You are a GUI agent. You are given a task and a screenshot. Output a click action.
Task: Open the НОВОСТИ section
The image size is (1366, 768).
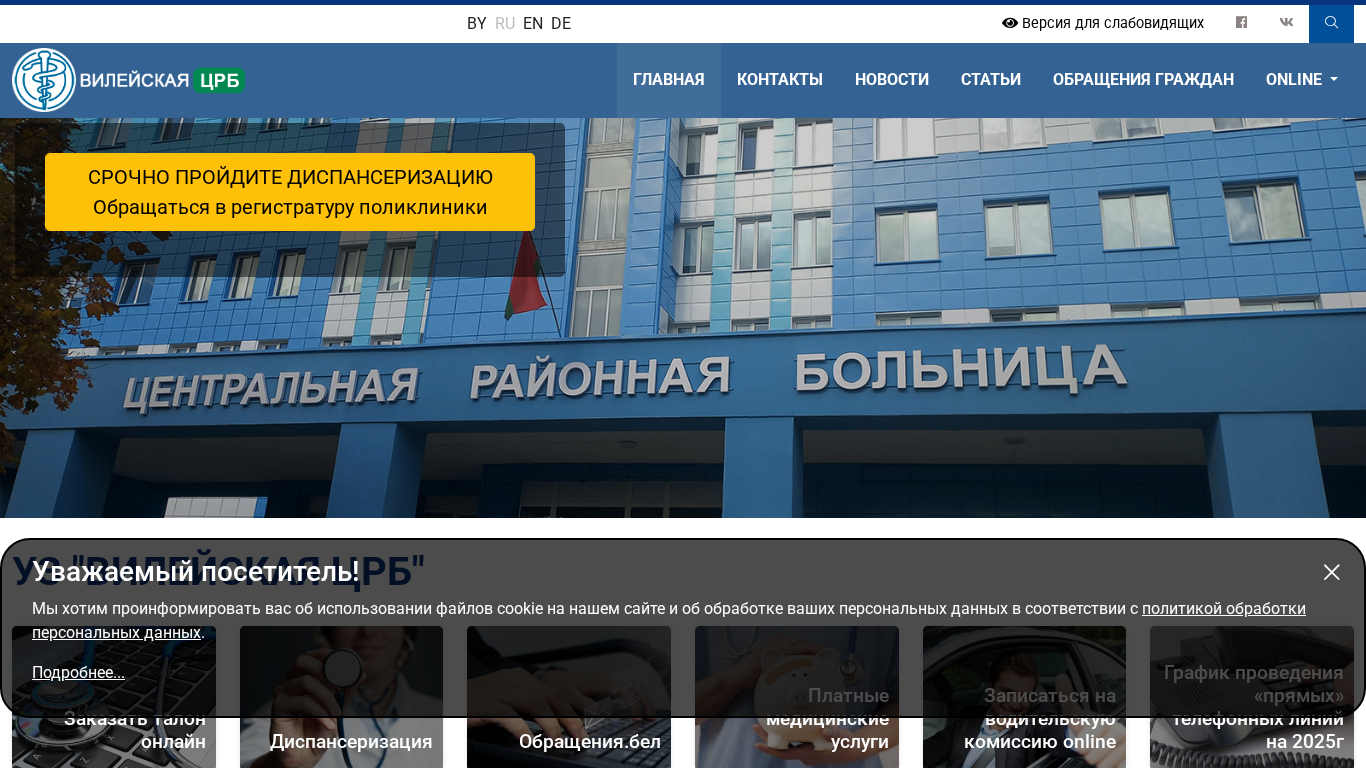(x=892, y=80)
